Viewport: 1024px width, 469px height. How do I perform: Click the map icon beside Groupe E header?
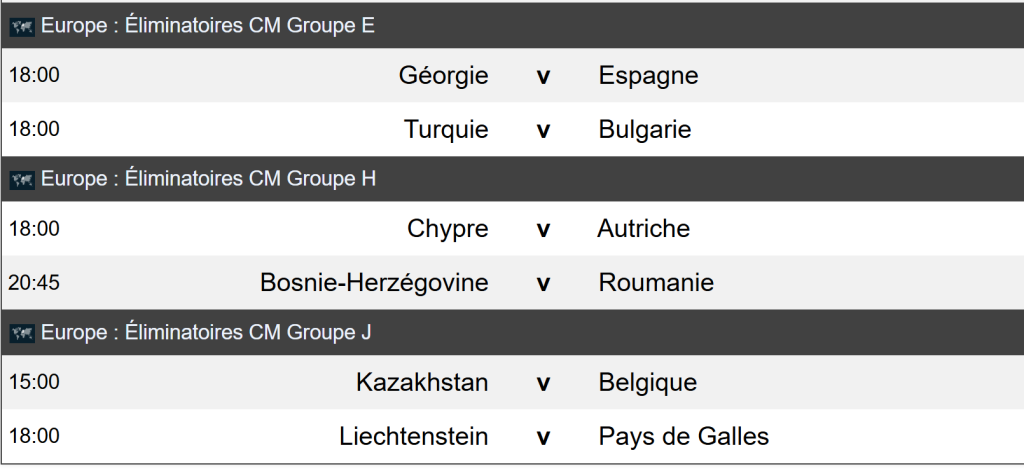(x=21, y=27)
